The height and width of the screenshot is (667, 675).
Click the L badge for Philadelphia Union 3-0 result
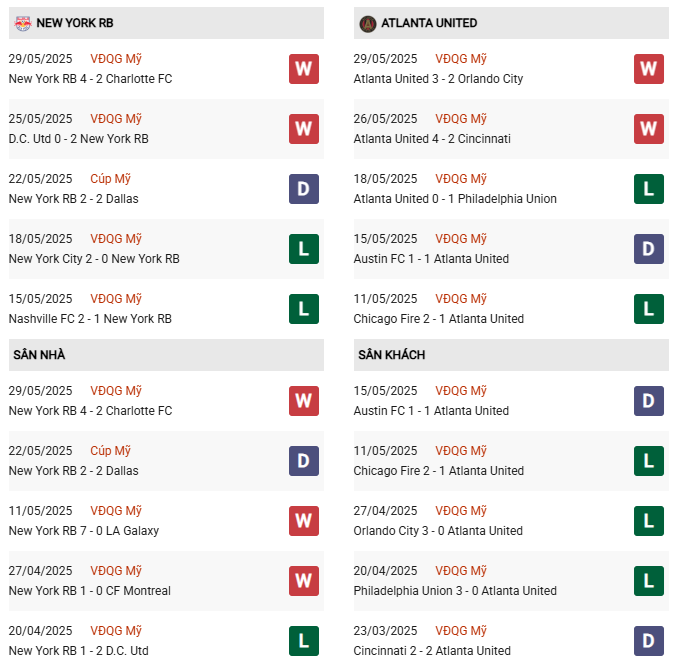click(x=649, y=581)
